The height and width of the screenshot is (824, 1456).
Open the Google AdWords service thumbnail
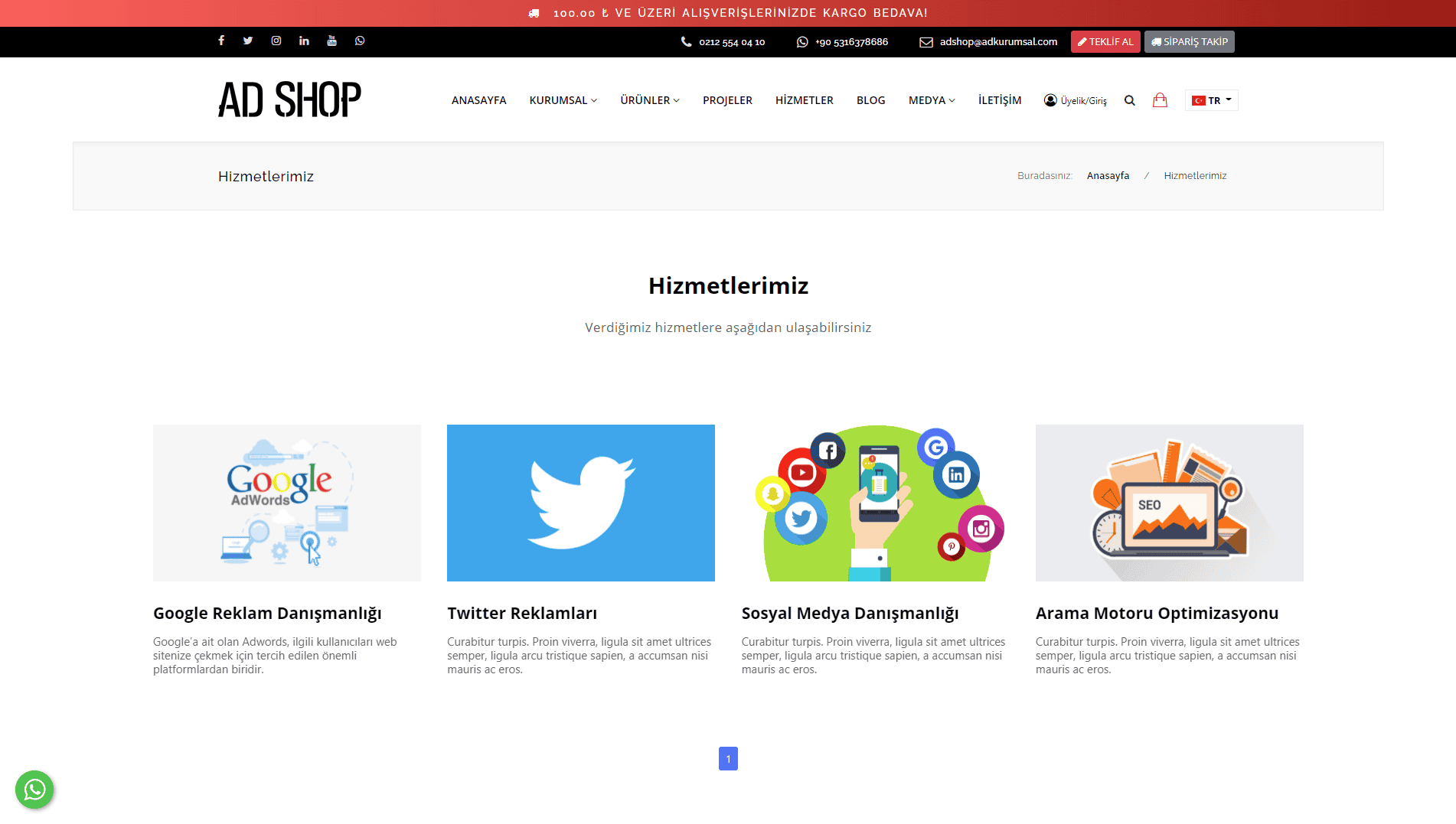coord(287,503)
